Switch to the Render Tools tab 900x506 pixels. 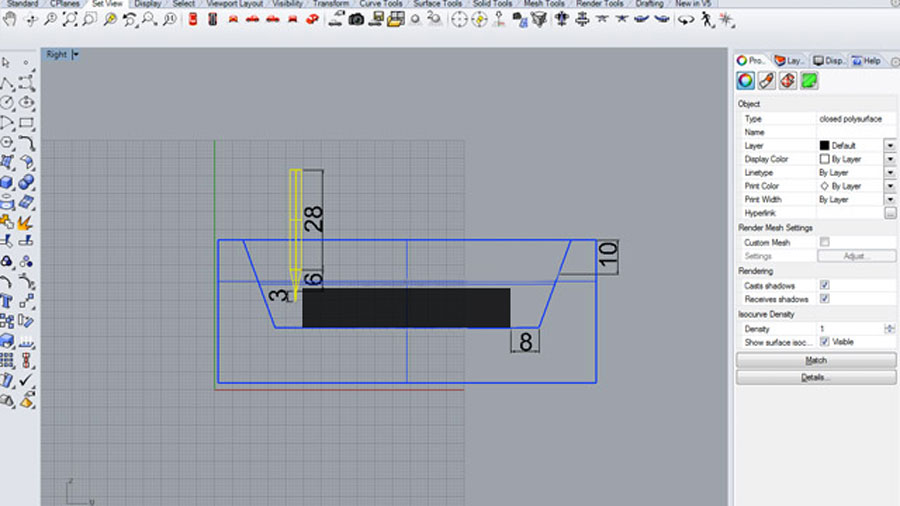tap(599, 3)
